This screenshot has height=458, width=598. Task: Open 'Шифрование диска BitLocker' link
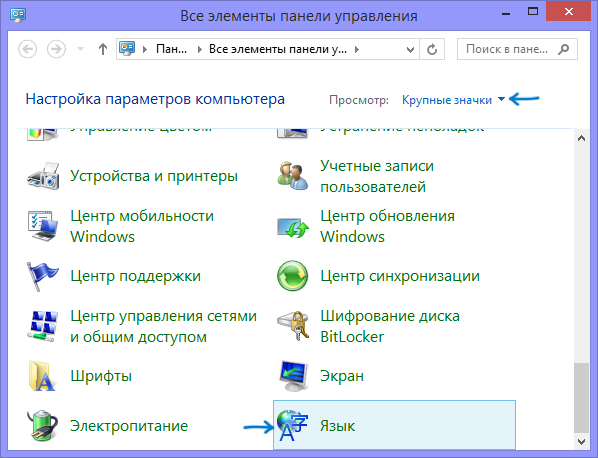(x=390, y=326)
